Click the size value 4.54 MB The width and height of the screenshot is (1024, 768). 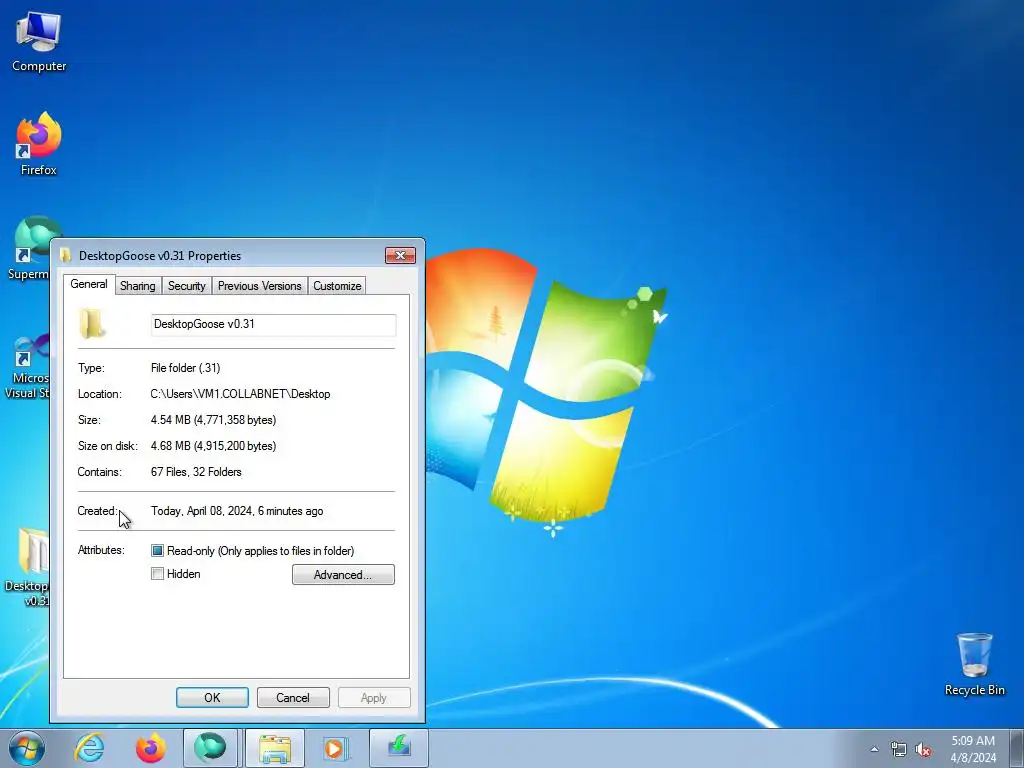[x=214, y=420]
